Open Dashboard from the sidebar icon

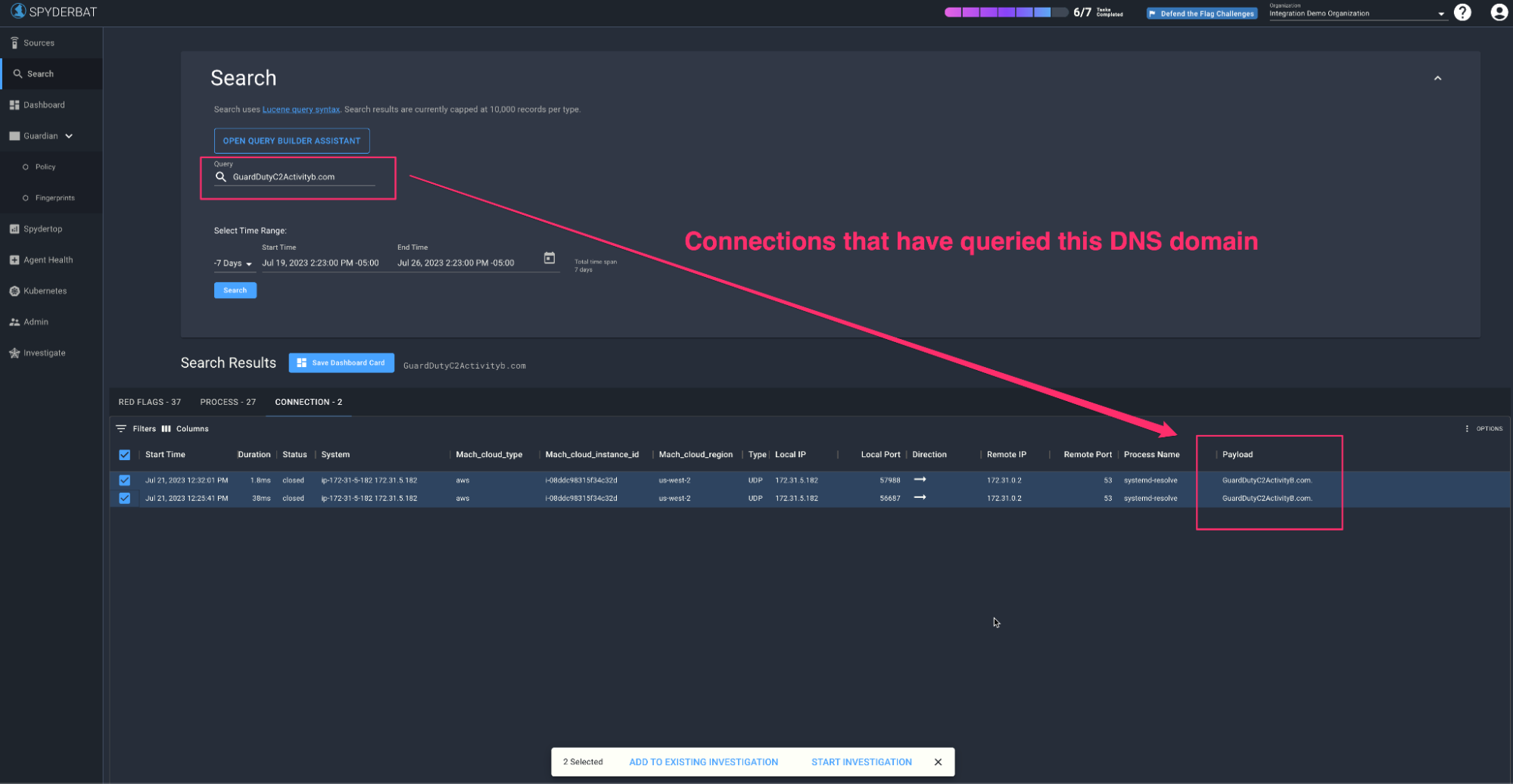(x=14, y=105)
